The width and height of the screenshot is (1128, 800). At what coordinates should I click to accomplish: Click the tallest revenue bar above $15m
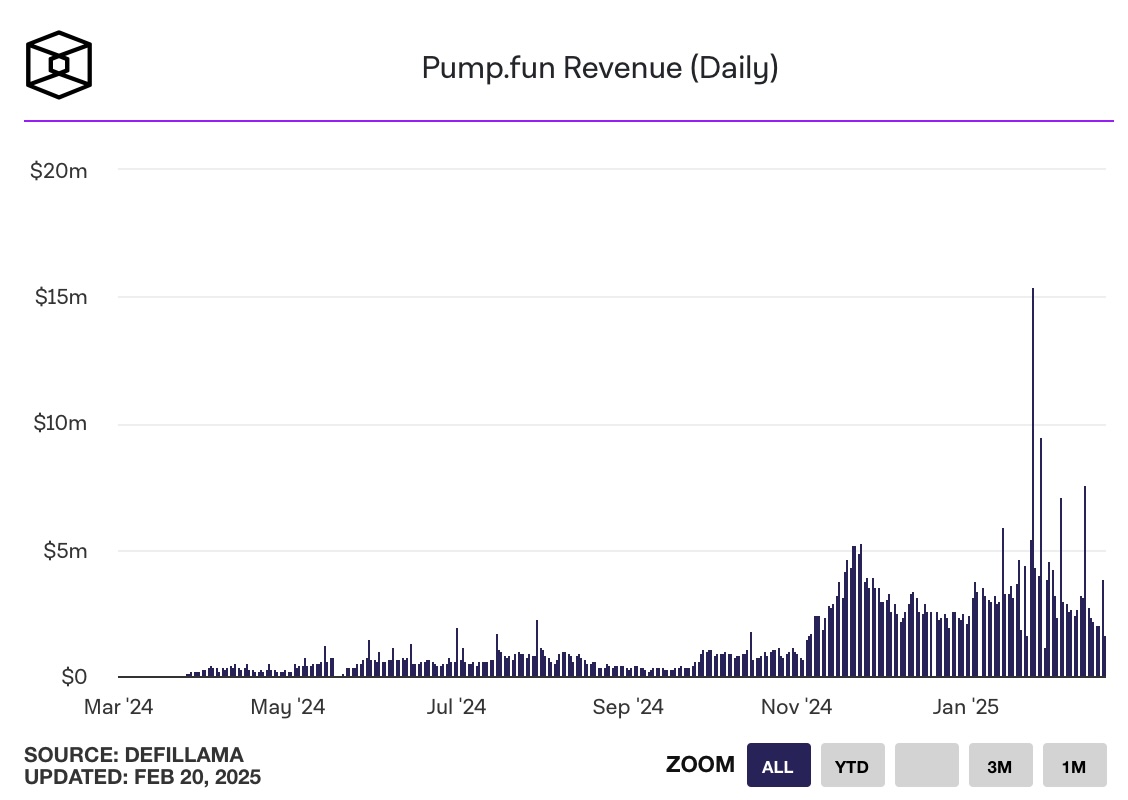[x=1033, y=482]
